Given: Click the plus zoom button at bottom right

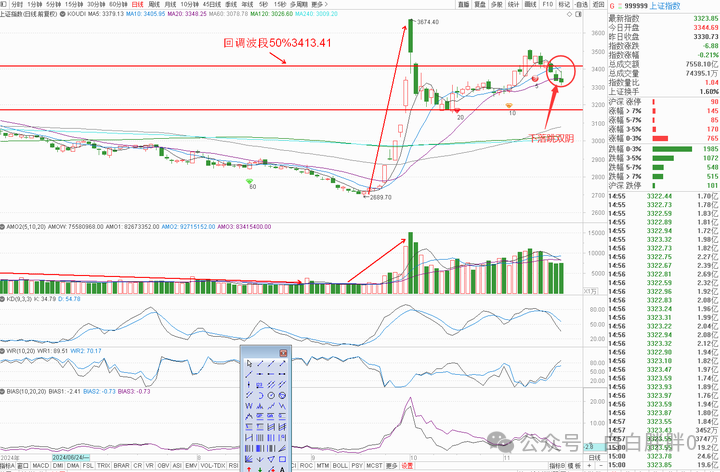Looking at the screenshot, I should [589, 466].
